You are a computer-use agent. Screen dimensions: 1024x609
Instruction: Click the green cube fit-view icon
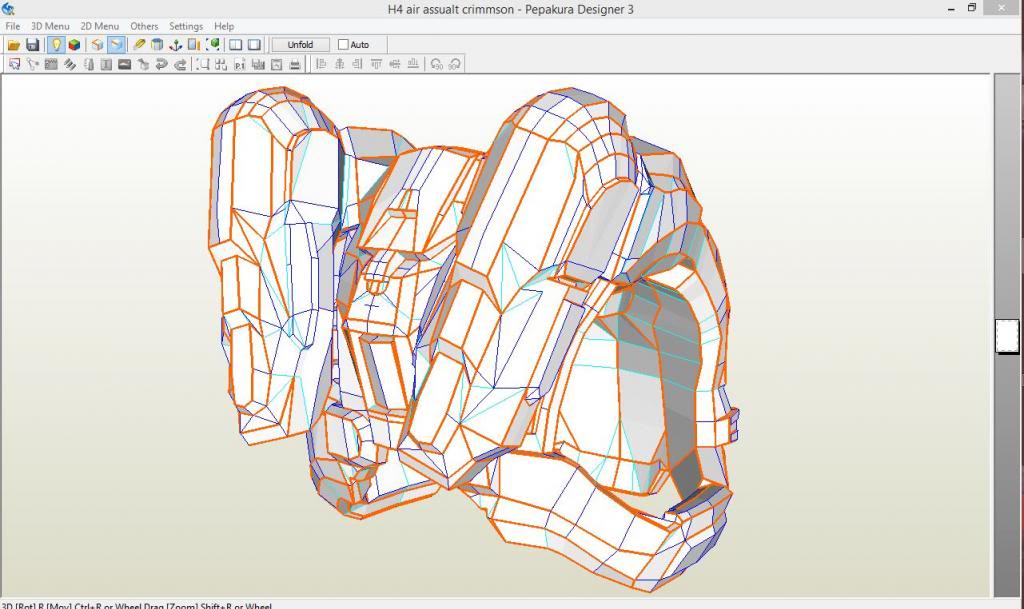[x=213, y=45]
